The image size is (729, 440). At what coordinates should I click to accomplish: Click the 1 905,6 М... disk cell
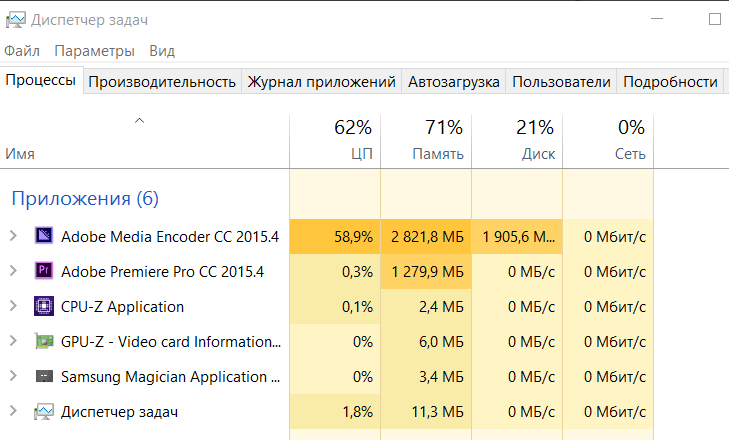pos(517,236)
